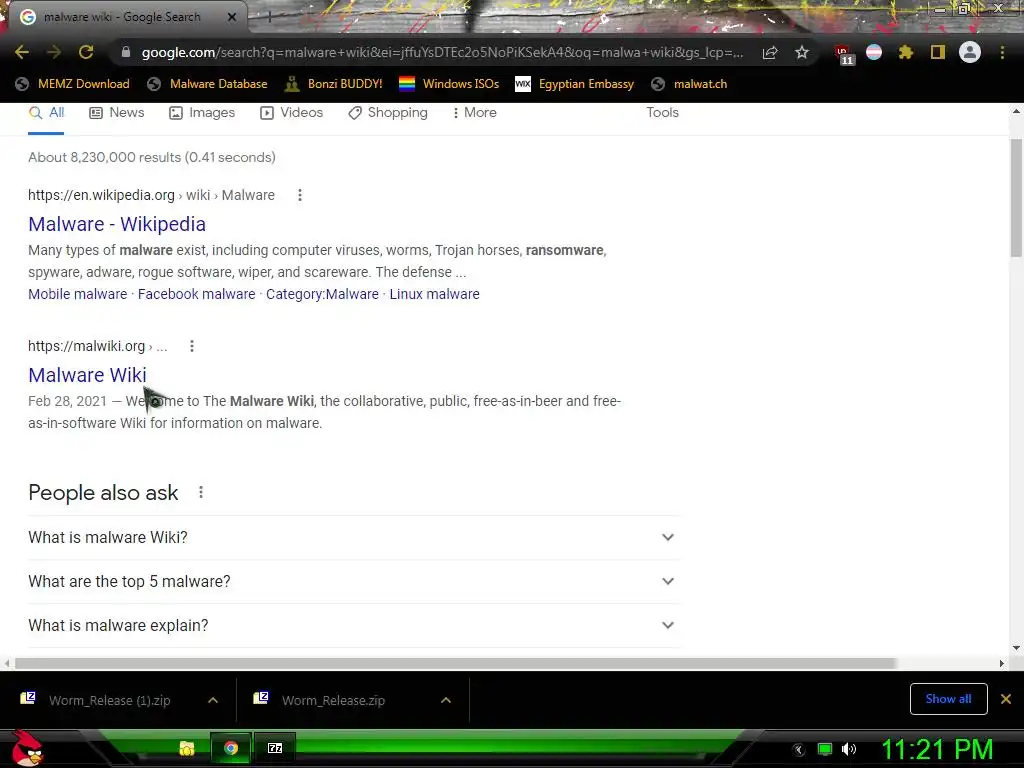Image resolution: width=1024 pixels, height=768 pixels.
Task: Click the 11:21 PM taskbar clock
Action: (938, 750)
